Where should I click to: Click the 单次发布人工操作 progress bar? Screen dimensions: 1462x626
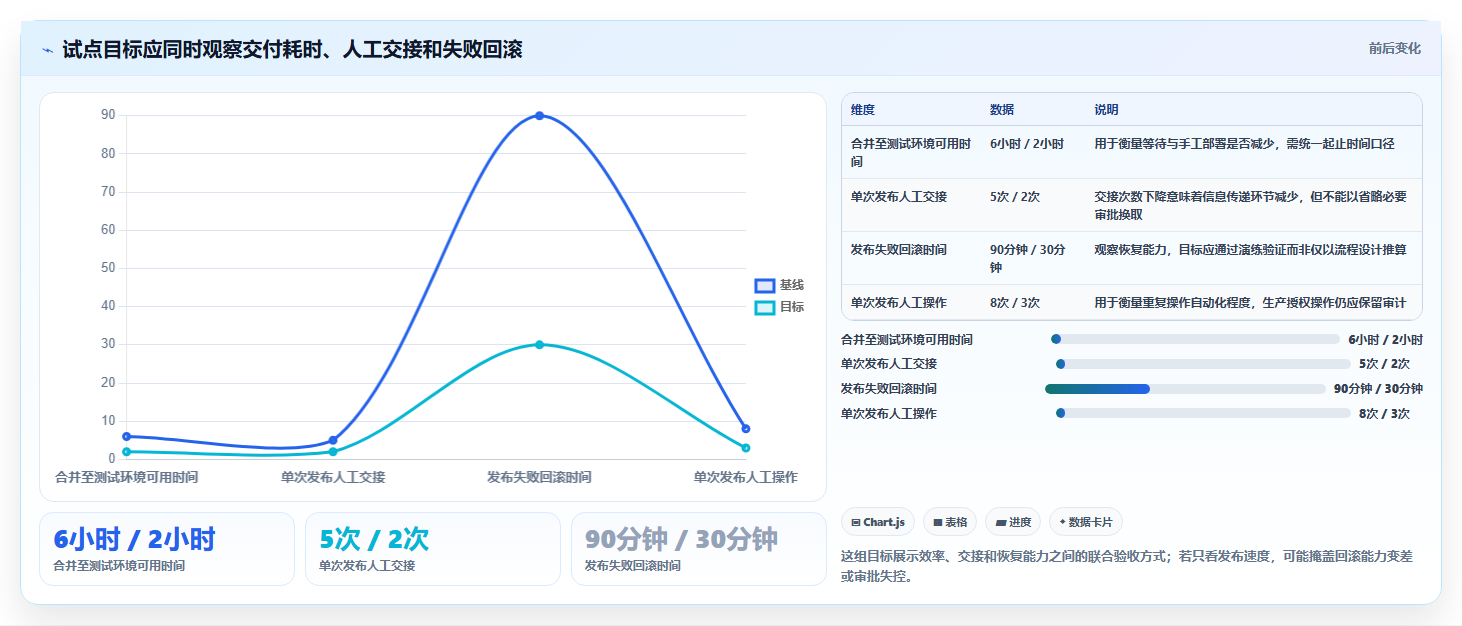1202,413
